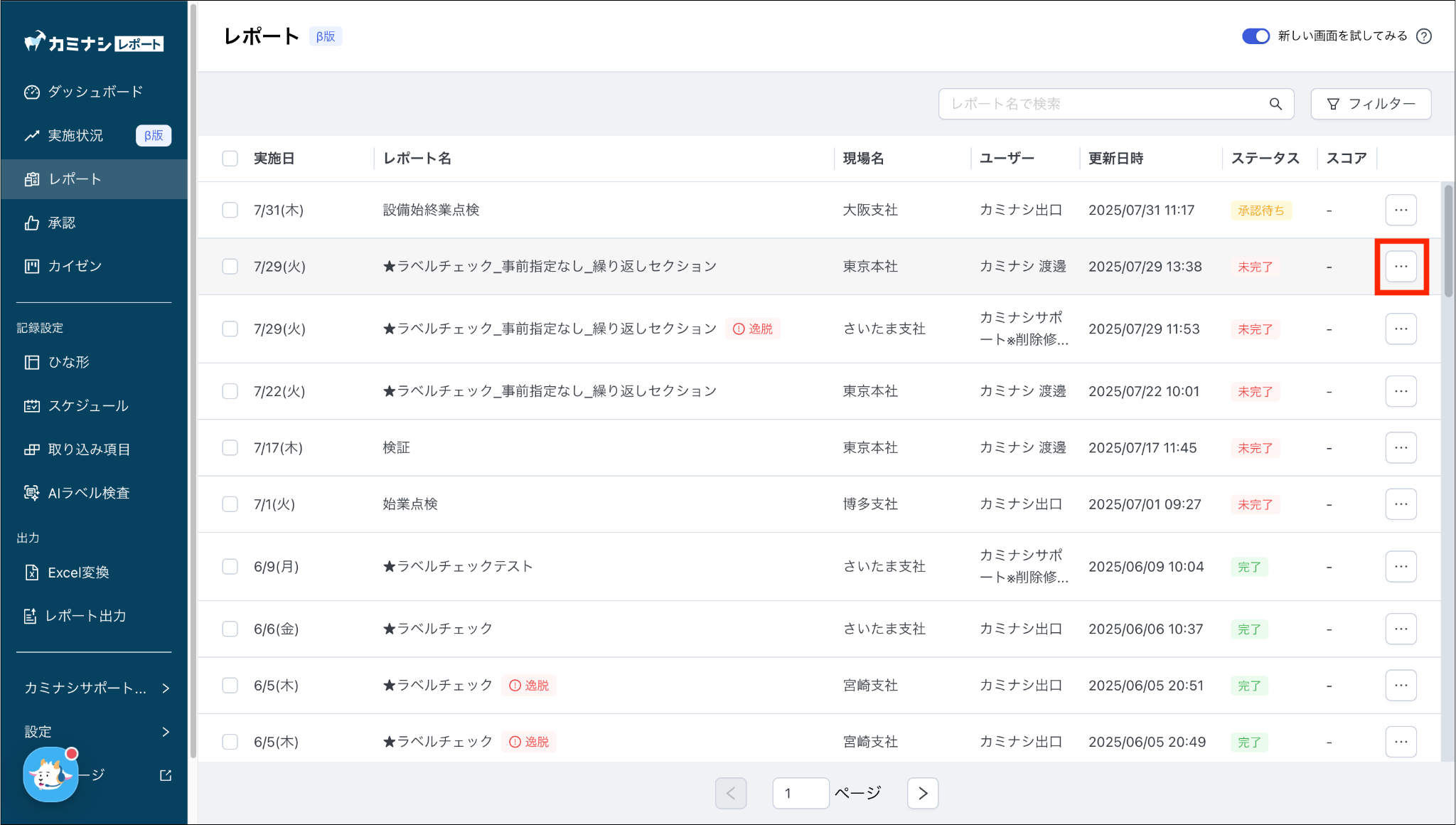Screen dimensions: 1456x825
Task: Click the search magnifier icon
Action: [x=1275, y=104]
